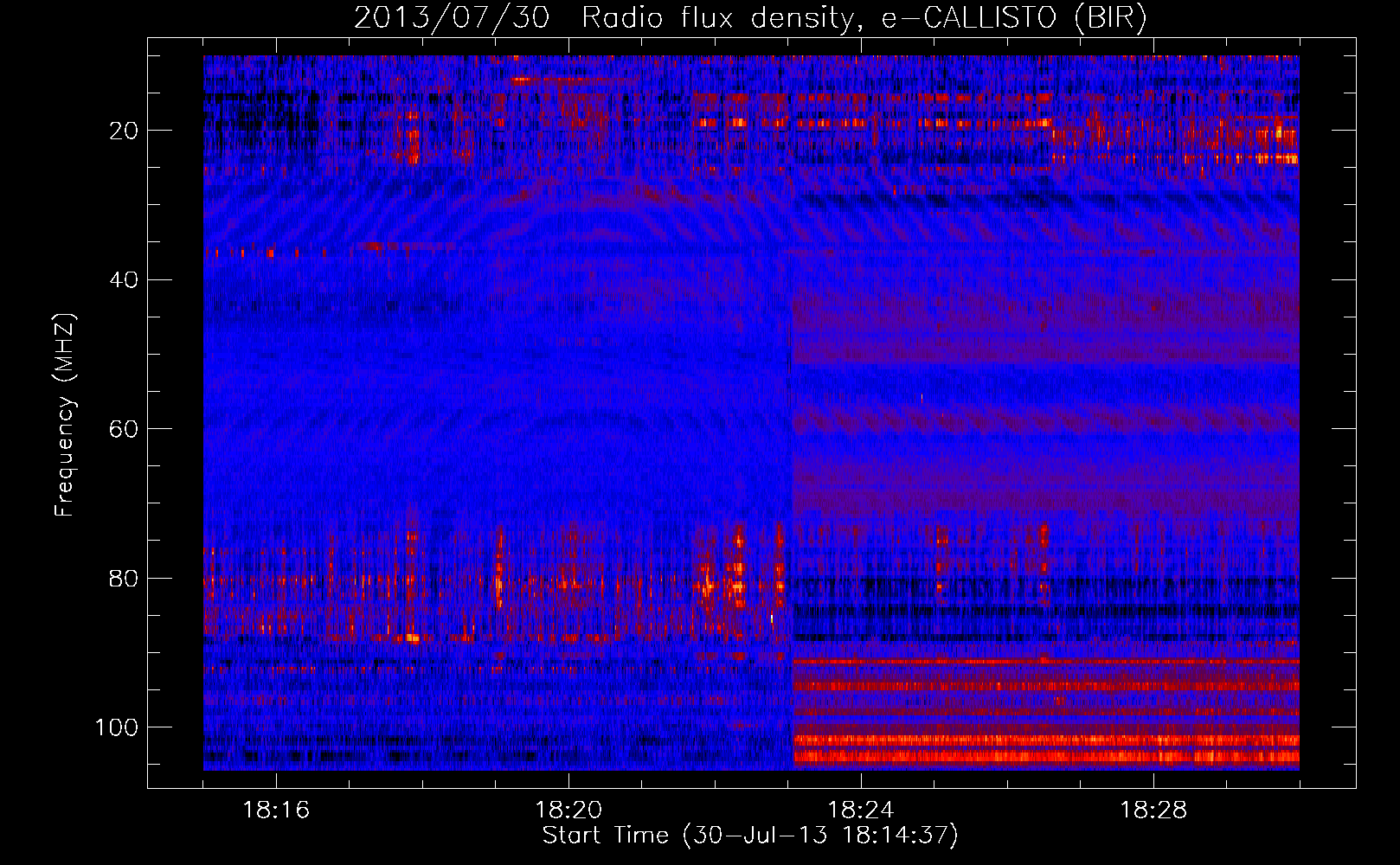Image resolution: width=1400 pixels, height=865 pixels.
Task: Select the 'Start Time (30-Jul-13 18:14:37)' x-axis label
Action: click(750, 836)
